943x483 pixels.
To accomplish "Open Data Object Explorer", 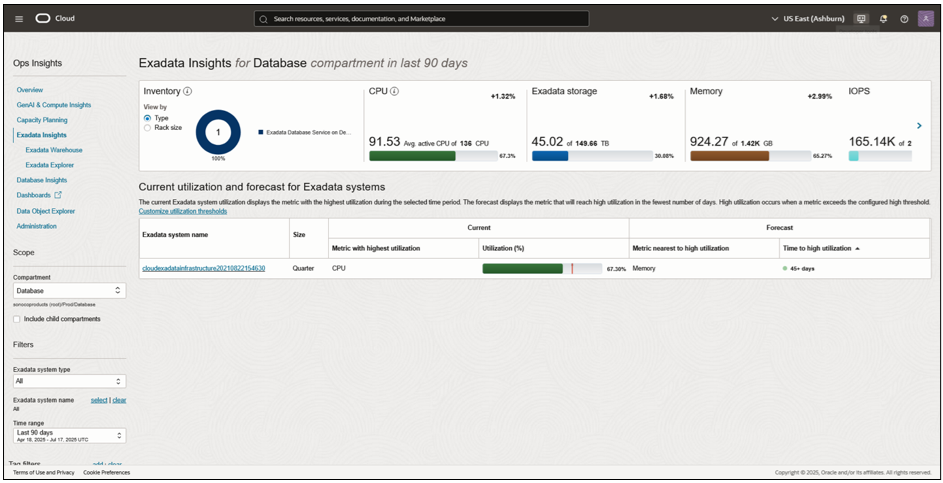I will 45,211.
